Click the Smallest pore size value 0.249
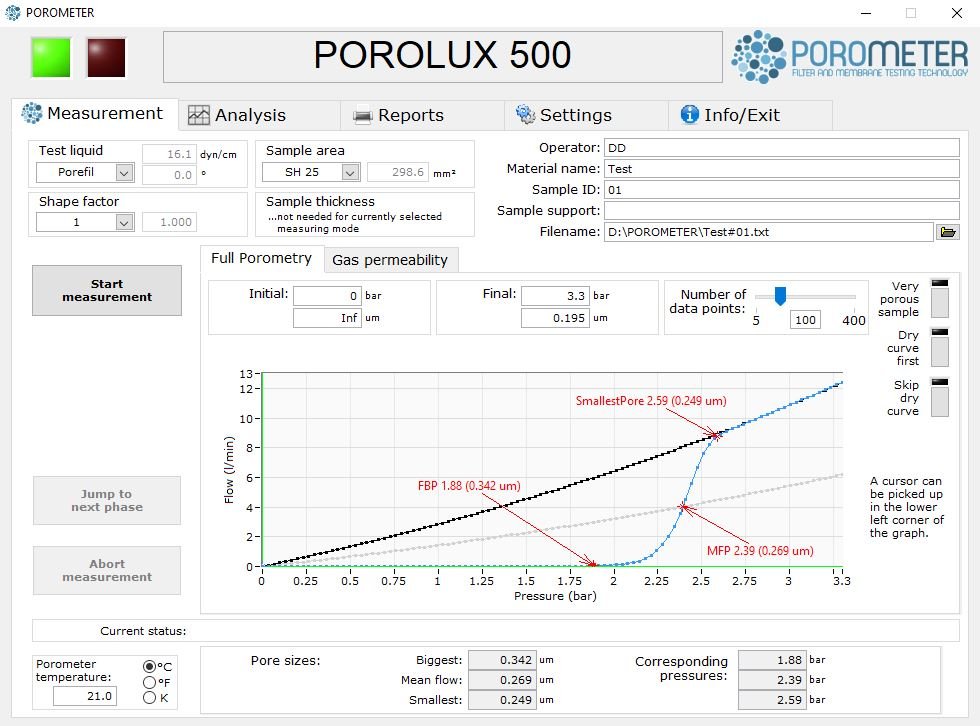This screenshot has width=980, height=726. point(502,700)
